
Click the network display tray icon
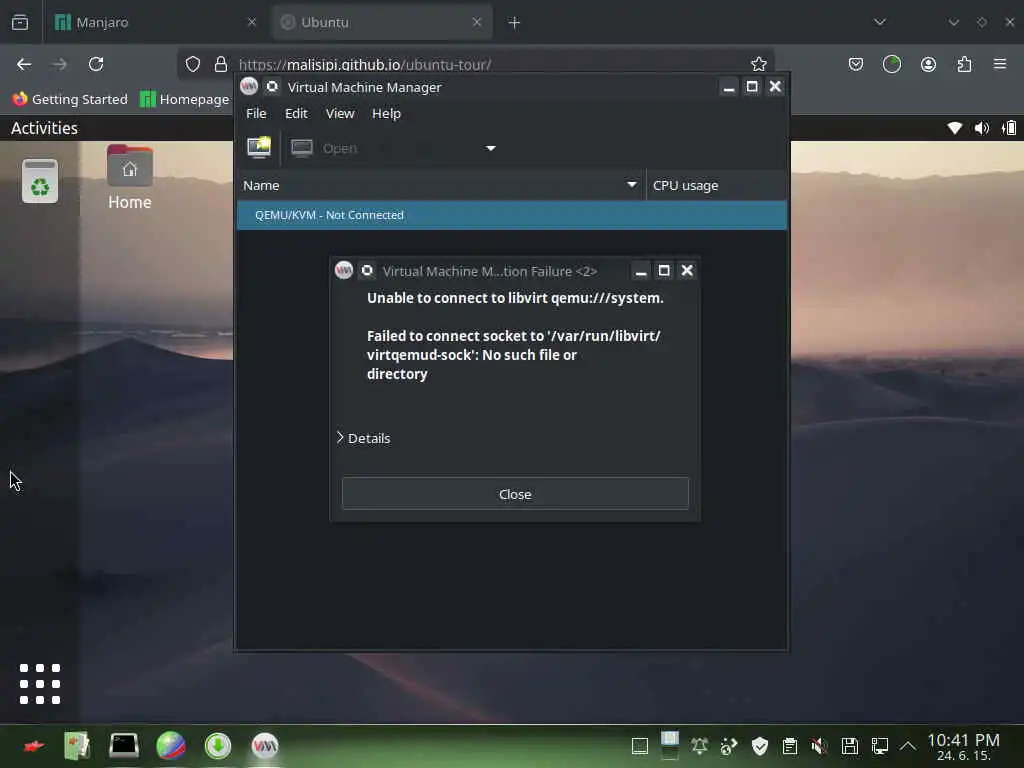pyautogui.click(x=880, y=746)
